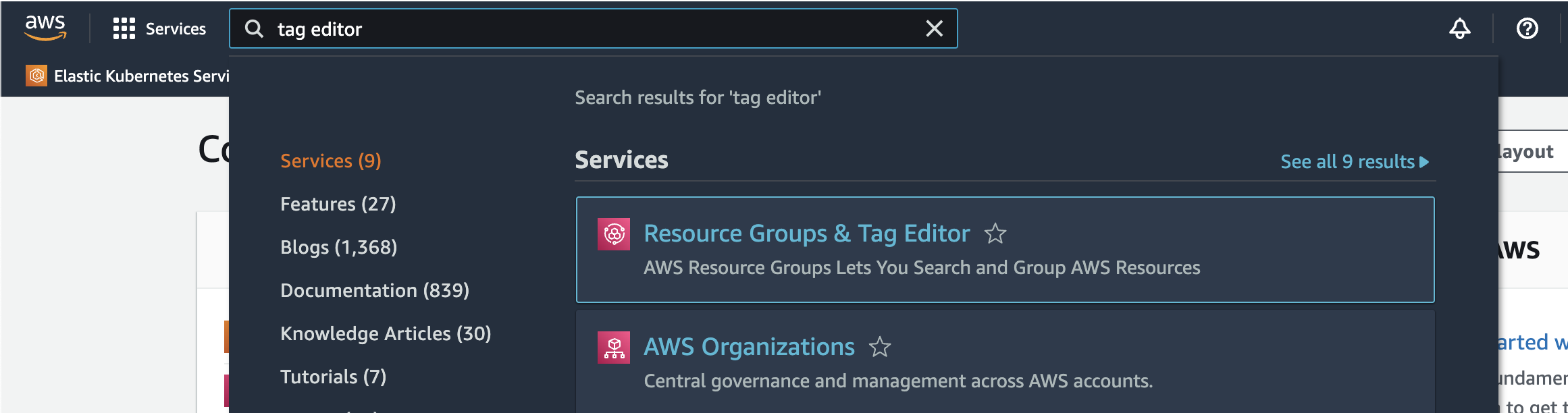This screenshot has height=413, width=1568.
Task: Click the Elastic Kubernetes Service icon
Action: click(36, 76)
